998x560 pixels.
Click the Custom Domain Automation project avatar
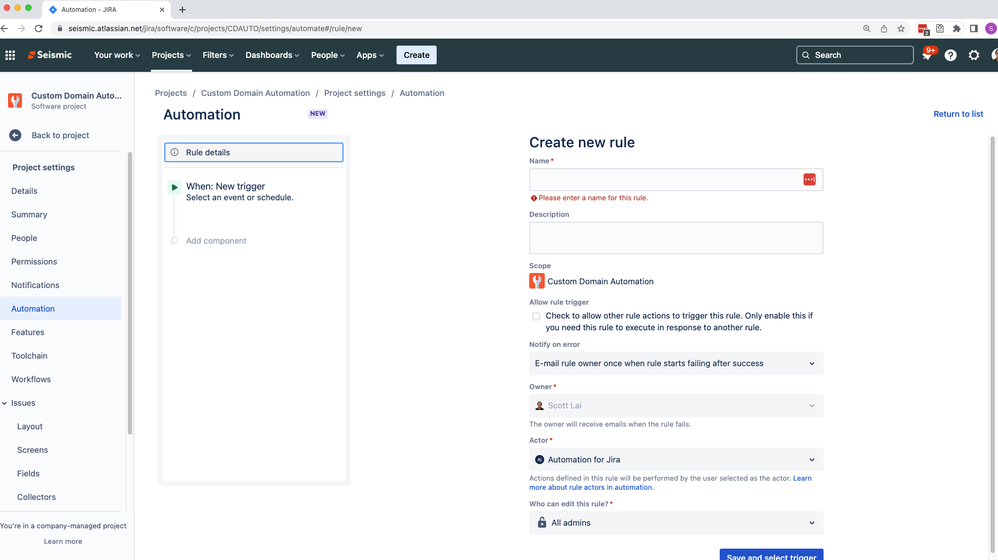tap(15, 101)
